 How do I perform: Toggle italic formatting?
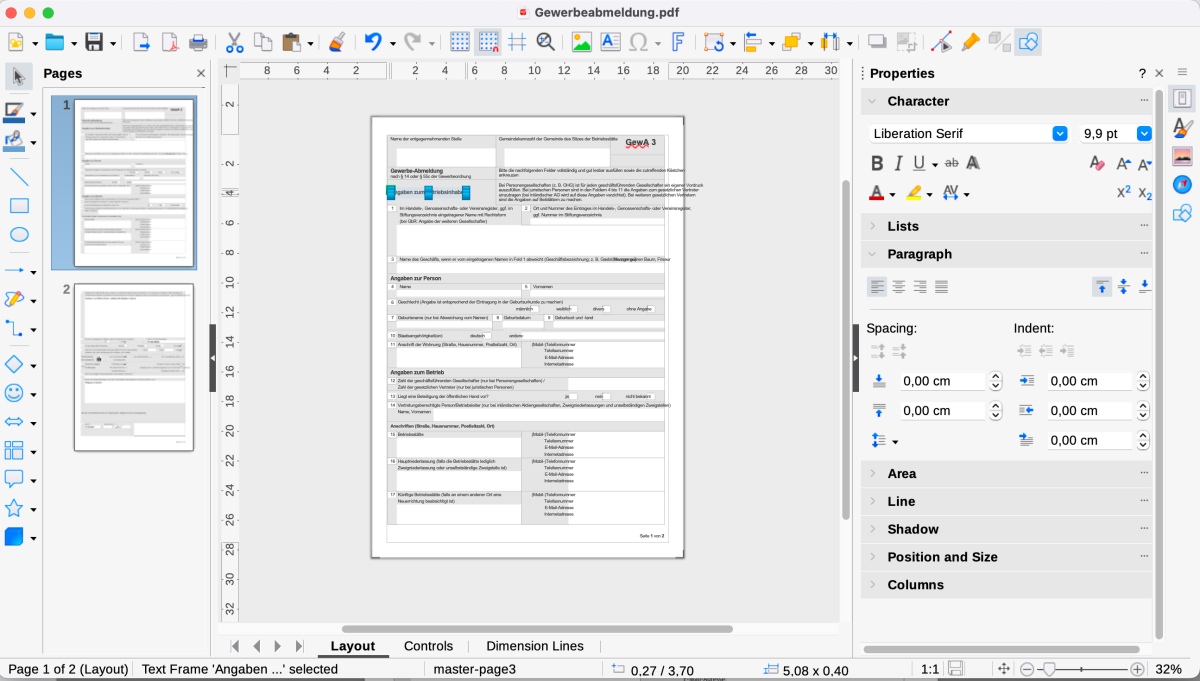pyautogui.click(x=899, y=162)
